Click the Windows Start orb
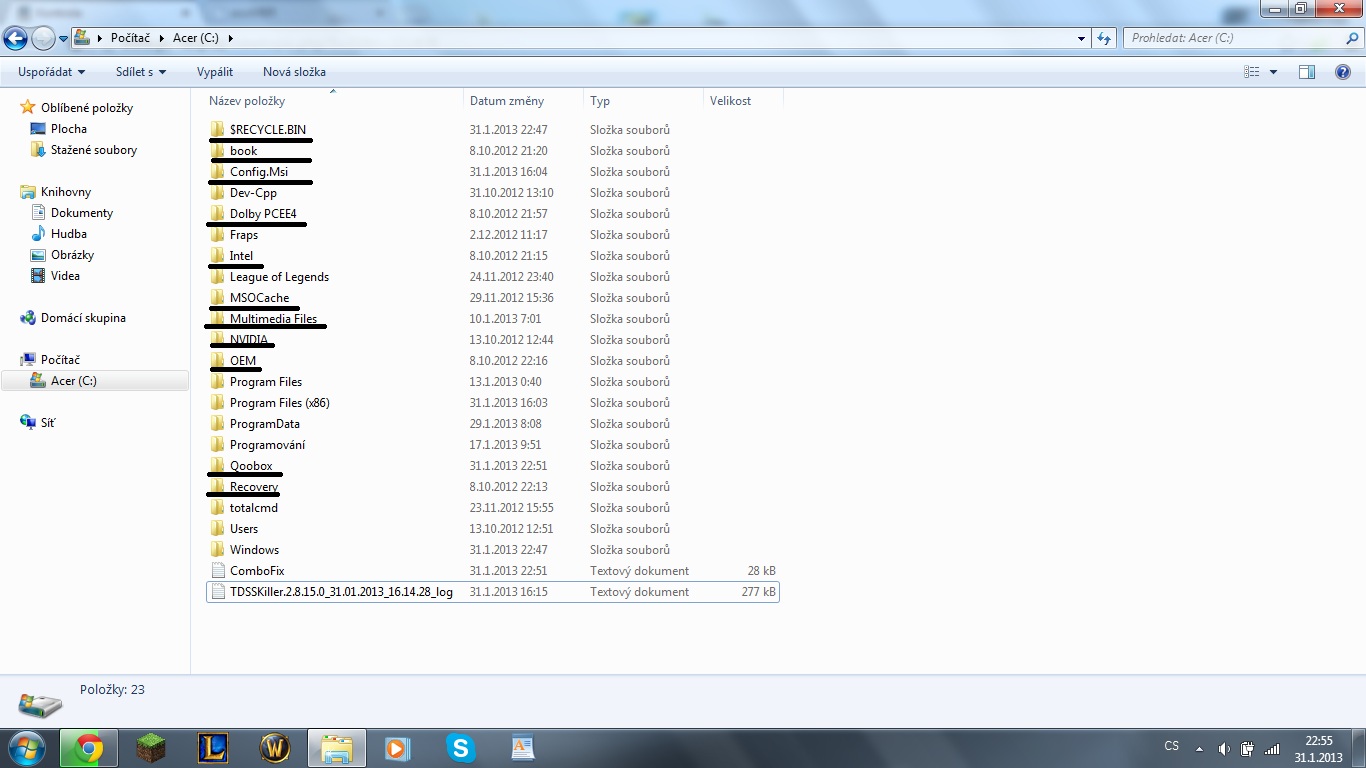1366x768 pixels. [25, 748]
